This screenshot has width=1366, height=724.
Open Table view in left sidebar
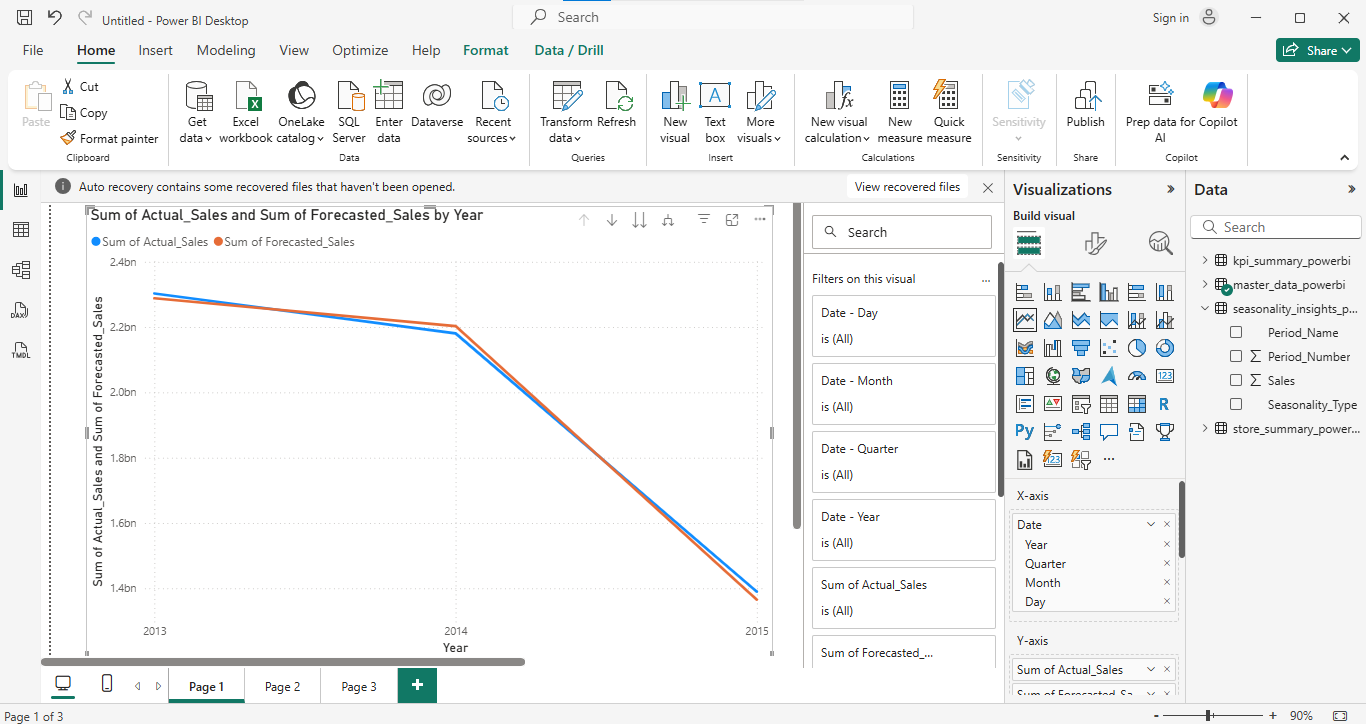coord(20,230)
